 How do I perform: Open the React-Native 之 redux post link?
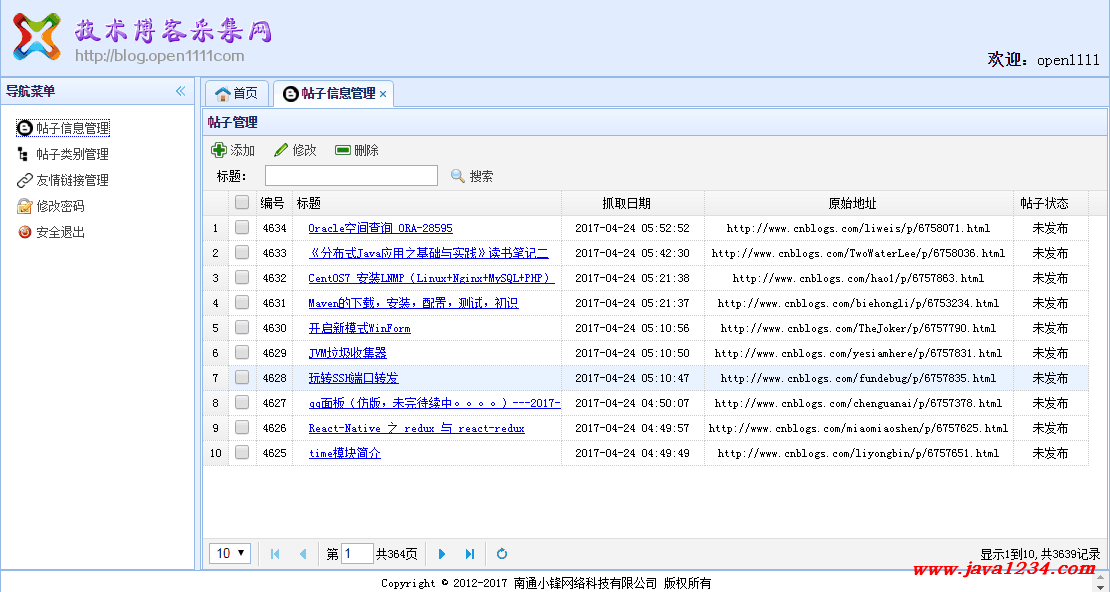[416, 428]
